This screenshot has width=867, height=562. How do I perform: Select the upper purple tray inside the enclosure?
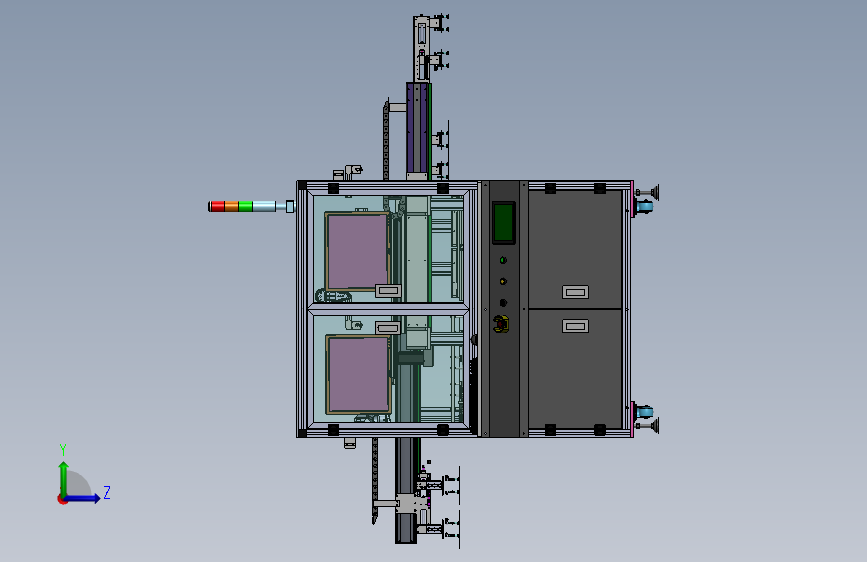[x=358, y=252]
